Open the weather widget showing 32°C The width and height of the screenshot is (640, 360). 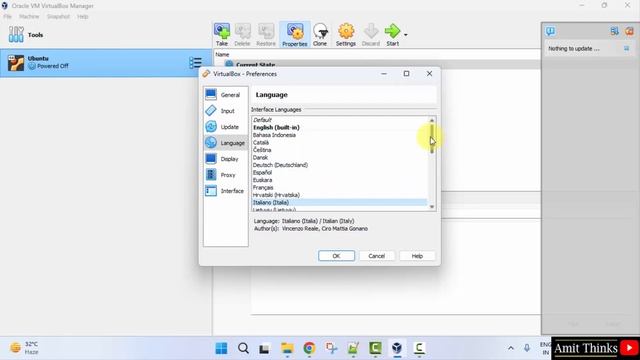tap(24, 348)
